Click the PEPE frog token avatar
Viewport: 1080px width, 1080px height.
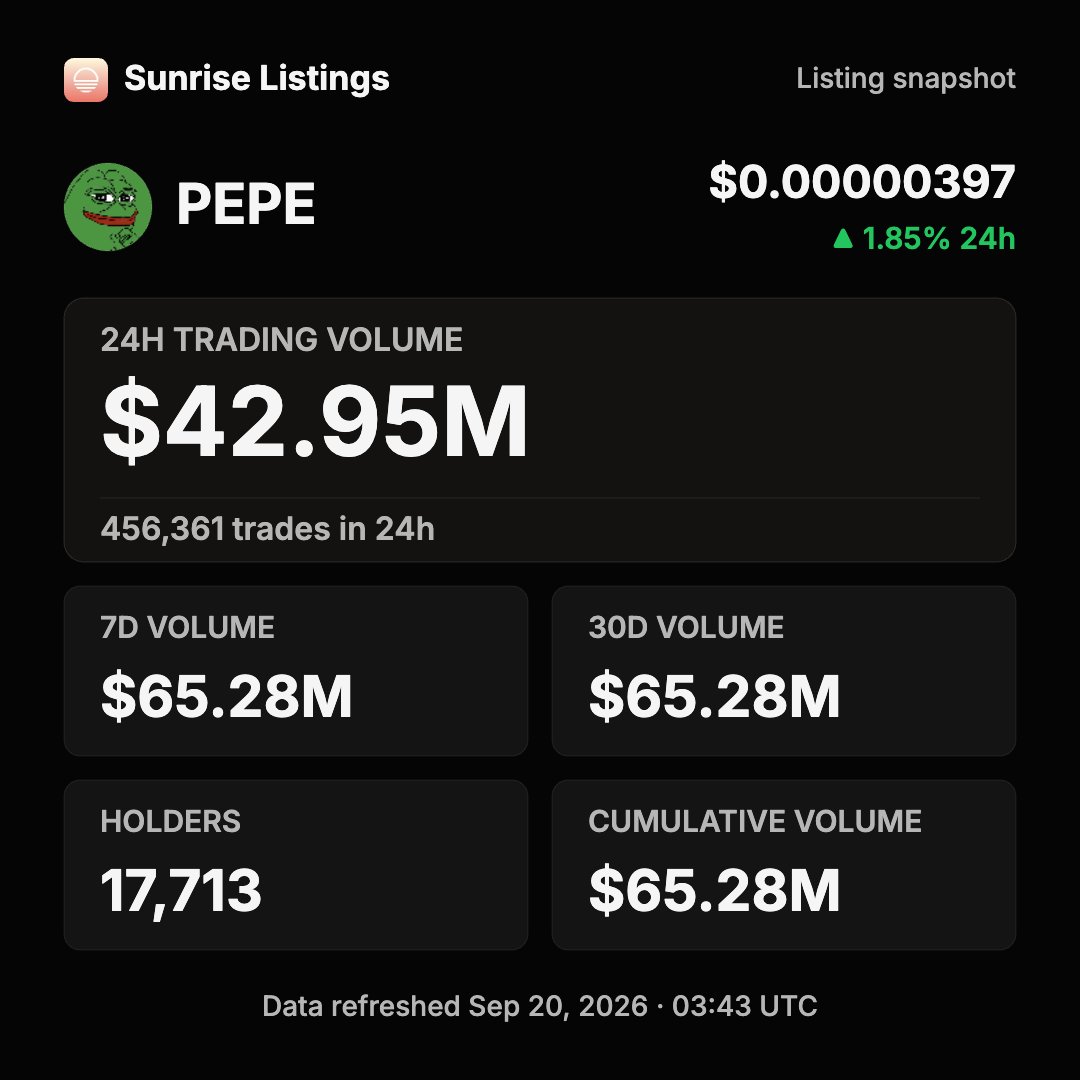pyautogui.click(x=107, y=207)
